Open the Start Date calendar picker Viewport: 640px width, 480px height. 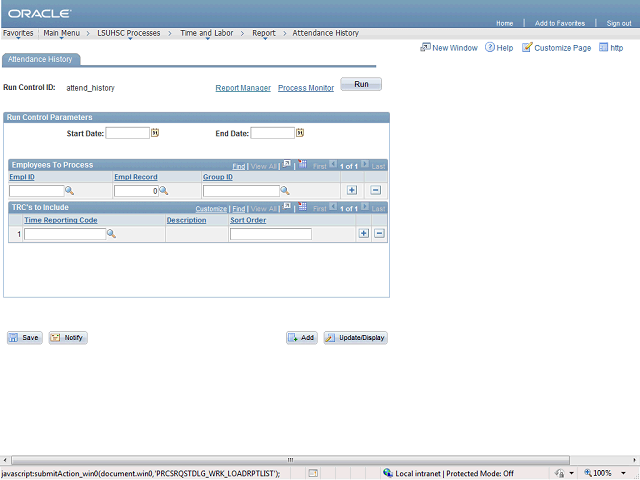(x=155, y=133)
